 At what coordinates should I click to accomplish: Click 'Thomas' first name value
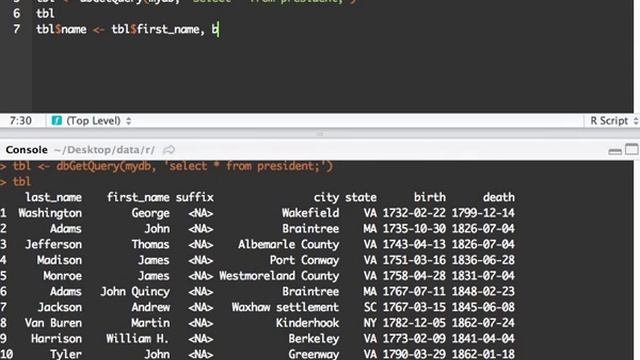(x=150, y=244)
